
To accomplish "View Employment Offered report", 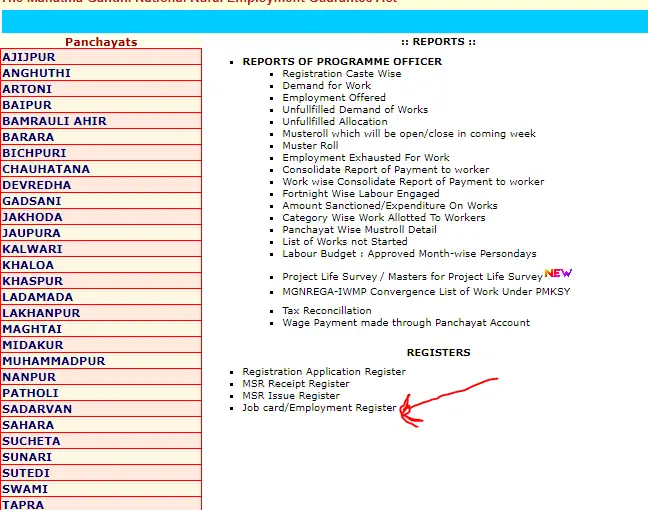I will tap(334, 98).
